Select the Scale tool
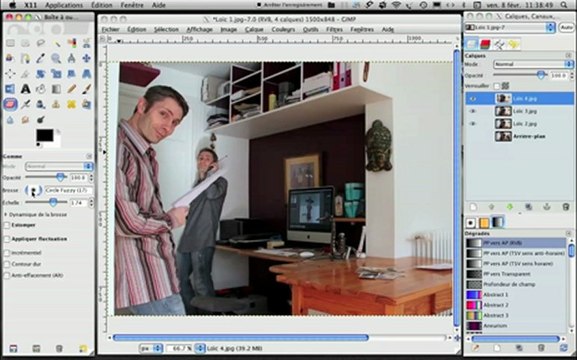 point(56,74)
